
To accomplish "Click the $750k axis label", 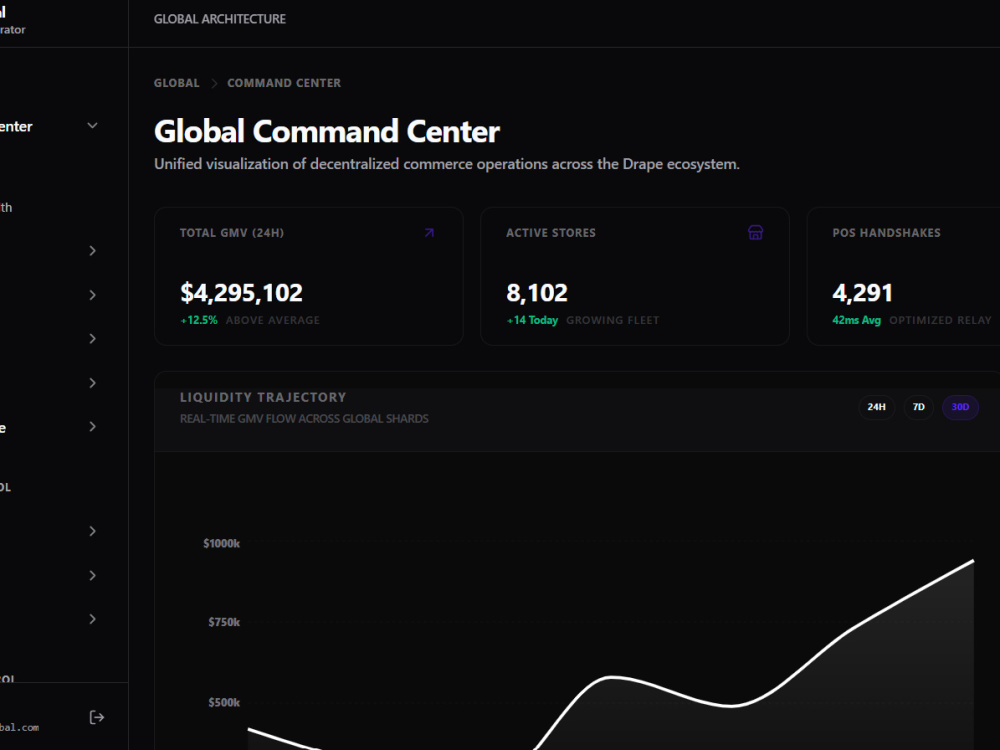I will pyautogui.click(x=224, y=622).
